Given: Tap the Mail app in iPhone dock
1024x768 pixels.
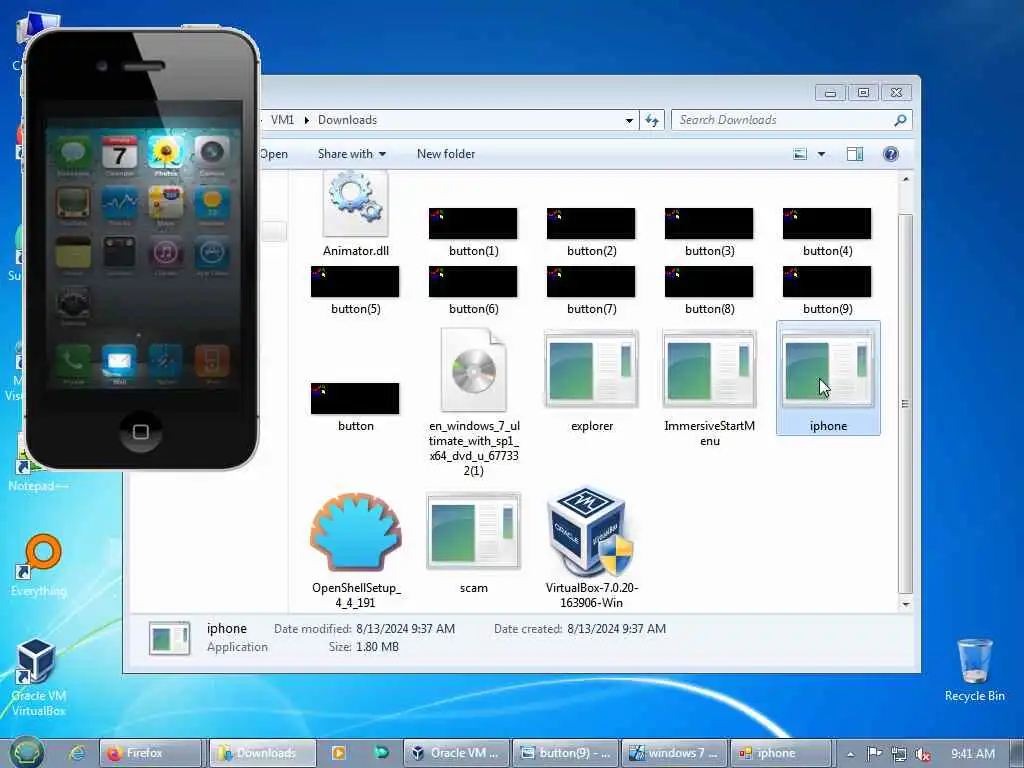Looking at the screenshot, I should (120, 361).
